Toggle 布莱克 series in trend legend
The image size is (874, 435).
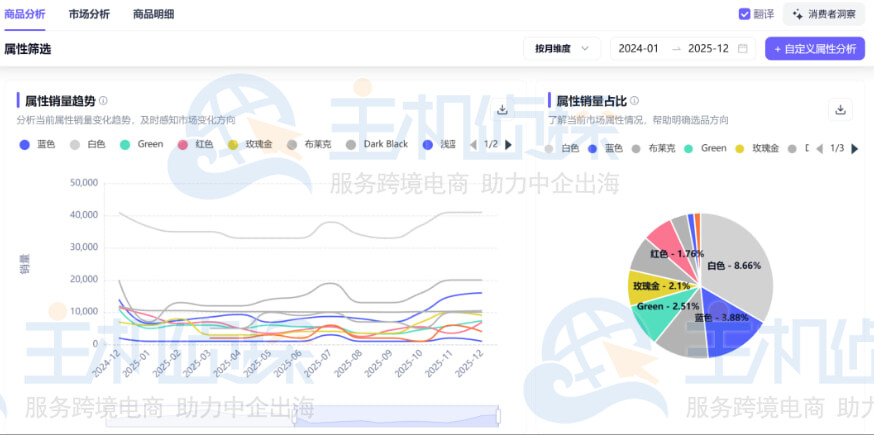[309, 144]
